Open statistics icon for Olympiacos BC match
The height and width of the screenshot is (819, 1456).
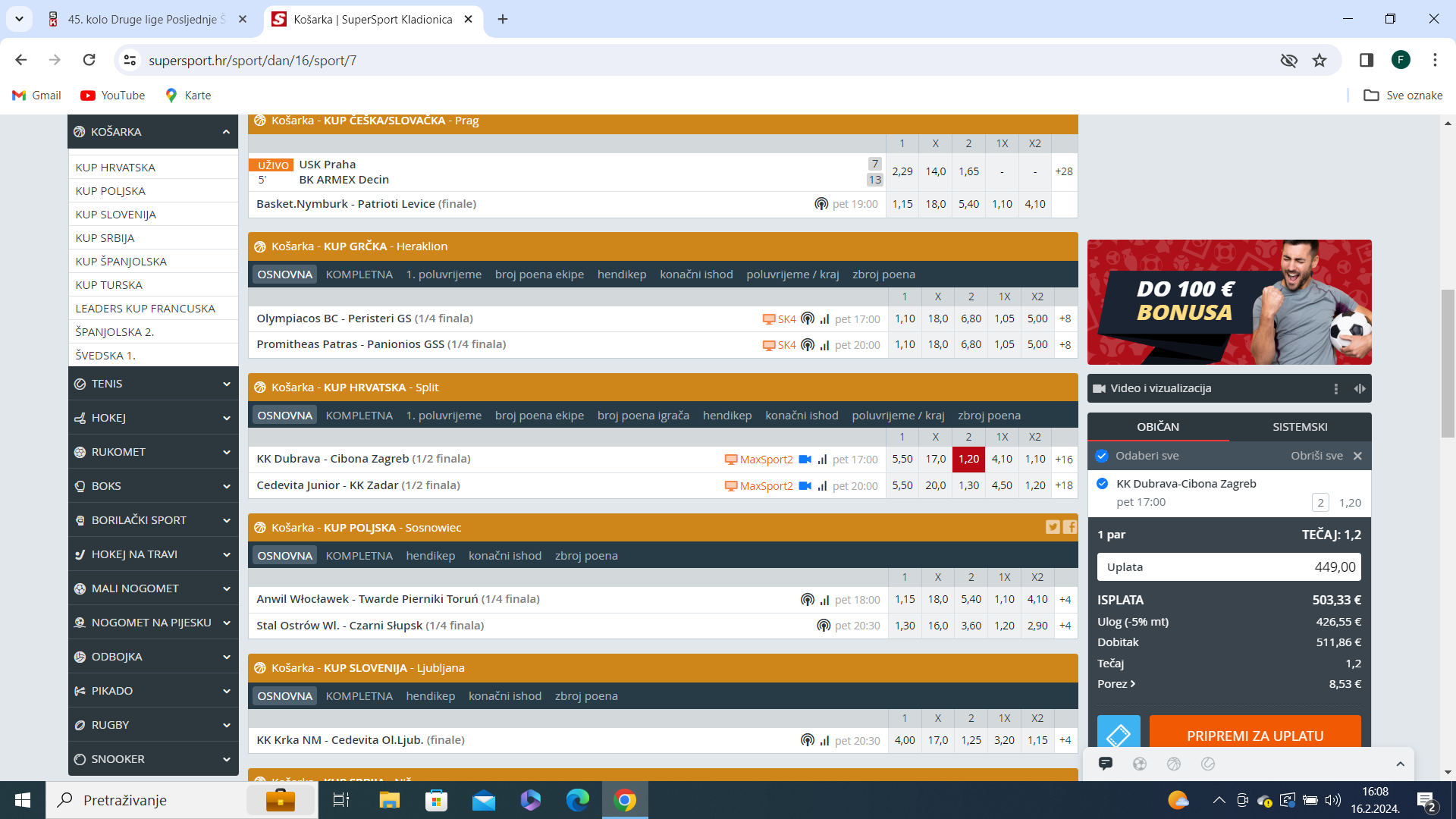coord(824,319)
